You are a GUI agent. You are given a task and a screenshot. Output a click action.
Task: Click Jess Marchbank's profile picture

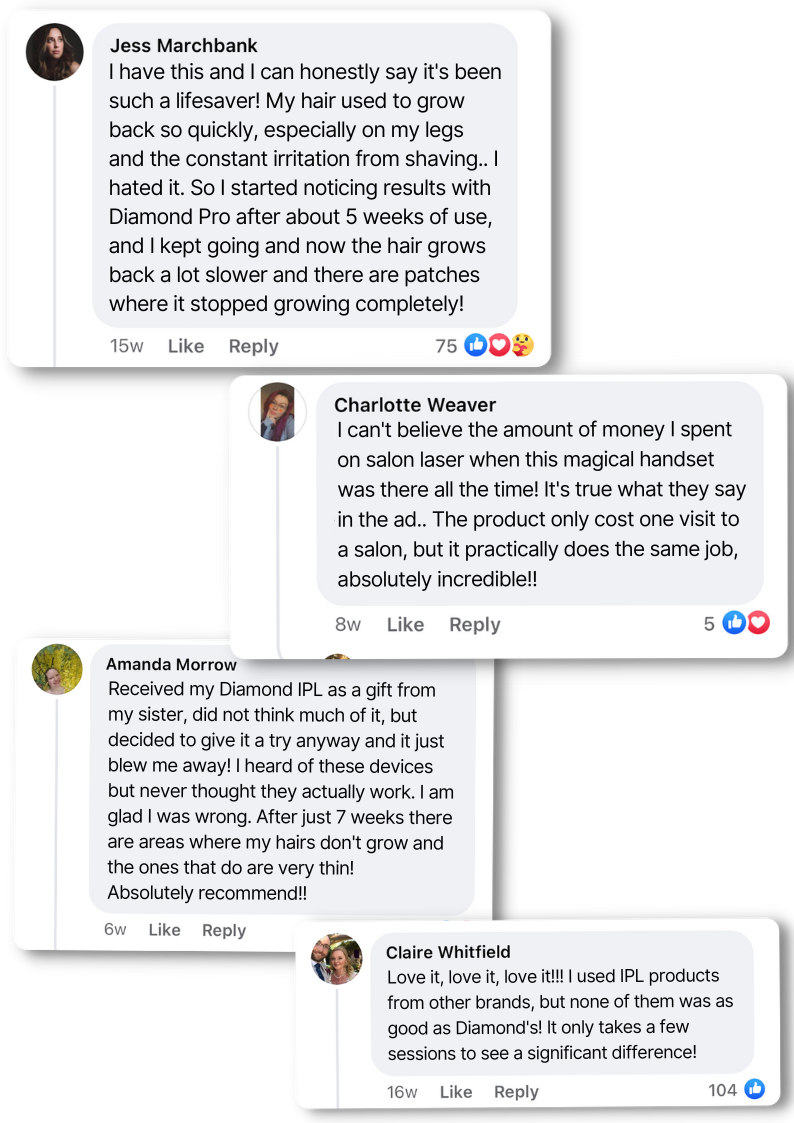(x=54, y=52)
